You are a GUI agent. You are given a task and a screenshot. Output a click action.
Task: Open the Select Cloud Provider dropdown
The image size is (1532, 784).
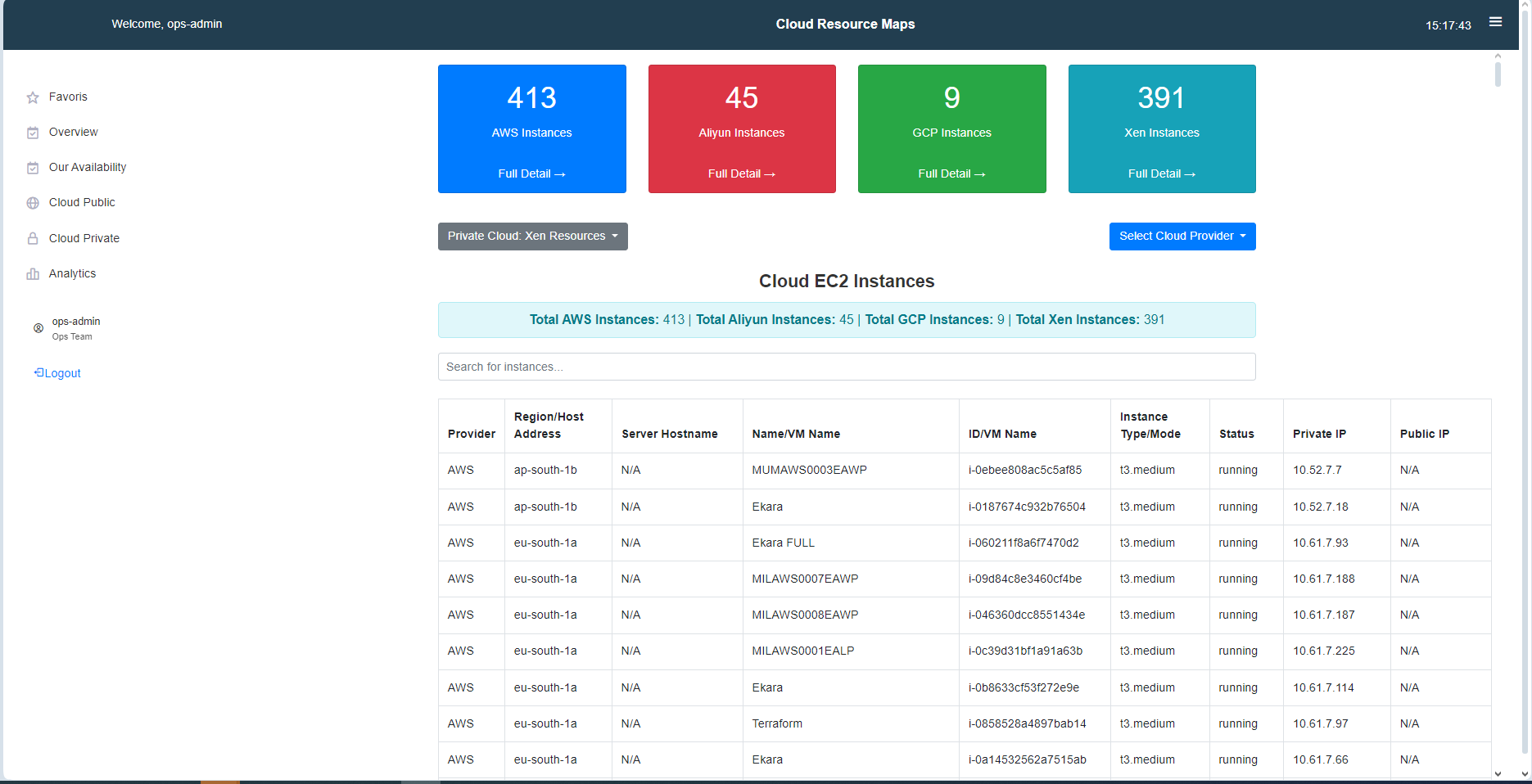(1182, 237)
